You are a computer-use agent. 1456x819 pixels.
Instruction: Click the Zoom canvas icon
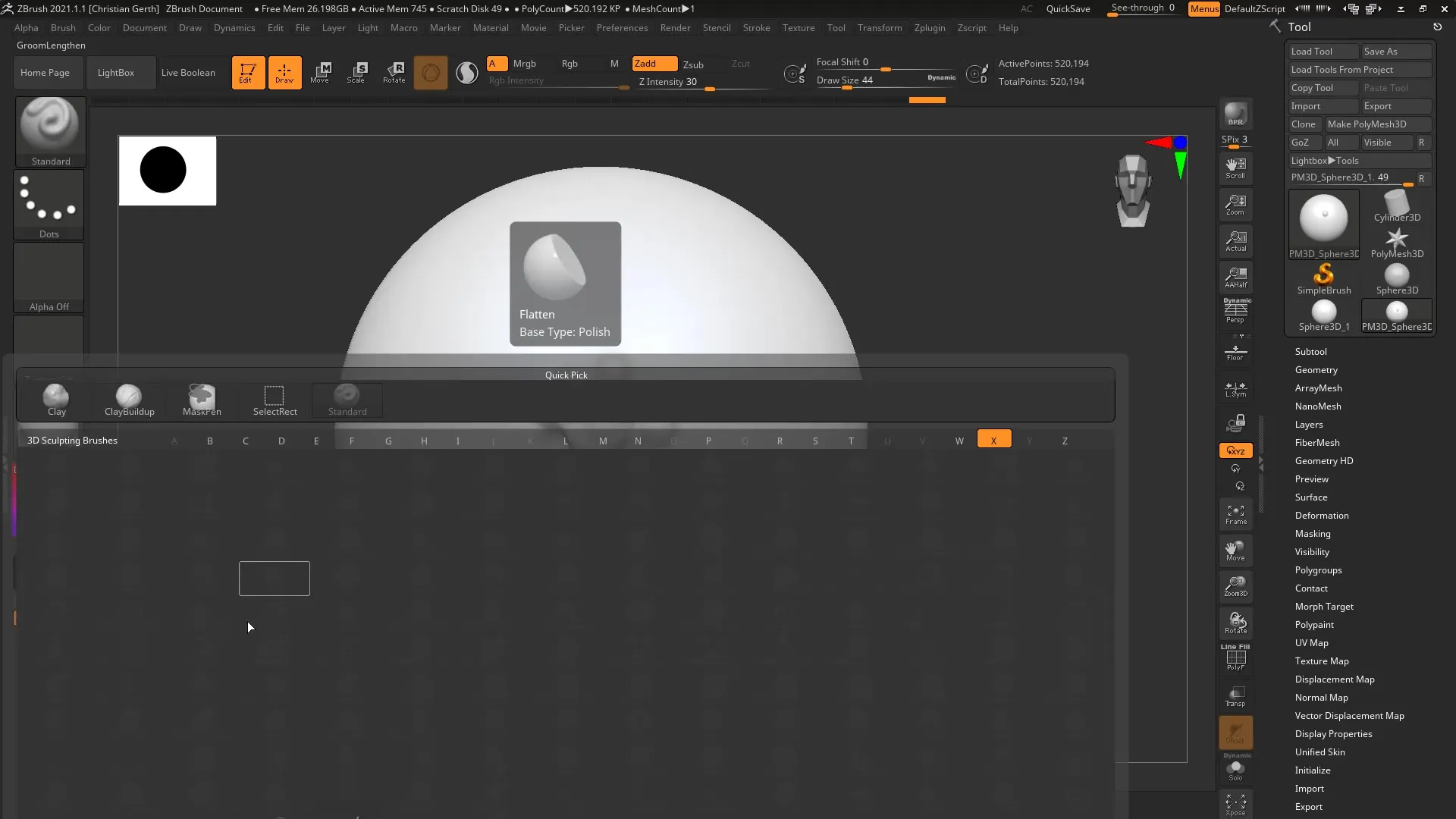tap(1235, 205)
